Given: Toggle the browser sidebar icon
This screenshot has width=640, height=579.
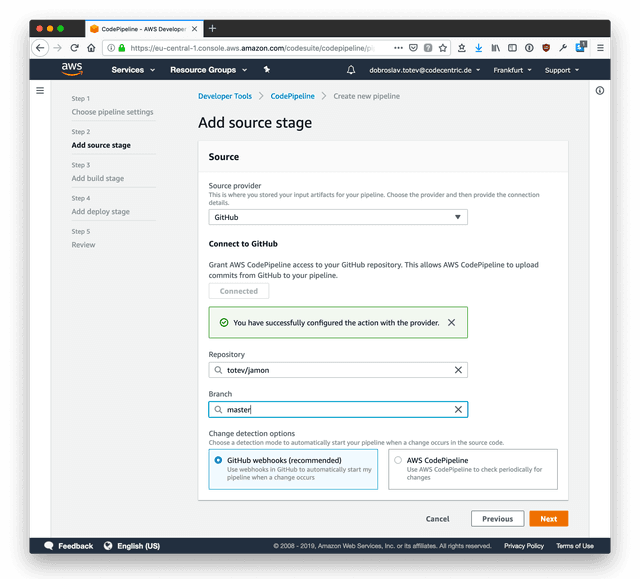Looking at the screenshot, I should pyautogui.click(x=512, y=48).
